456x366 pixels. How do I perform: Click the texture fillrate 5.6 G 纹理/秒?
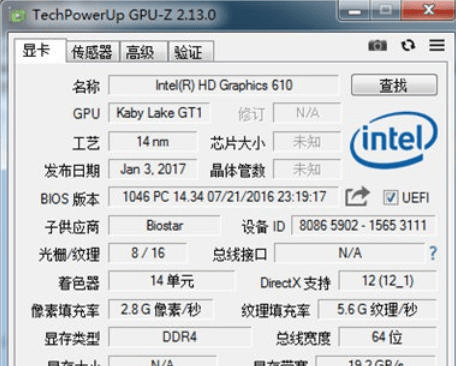point(377,310)
